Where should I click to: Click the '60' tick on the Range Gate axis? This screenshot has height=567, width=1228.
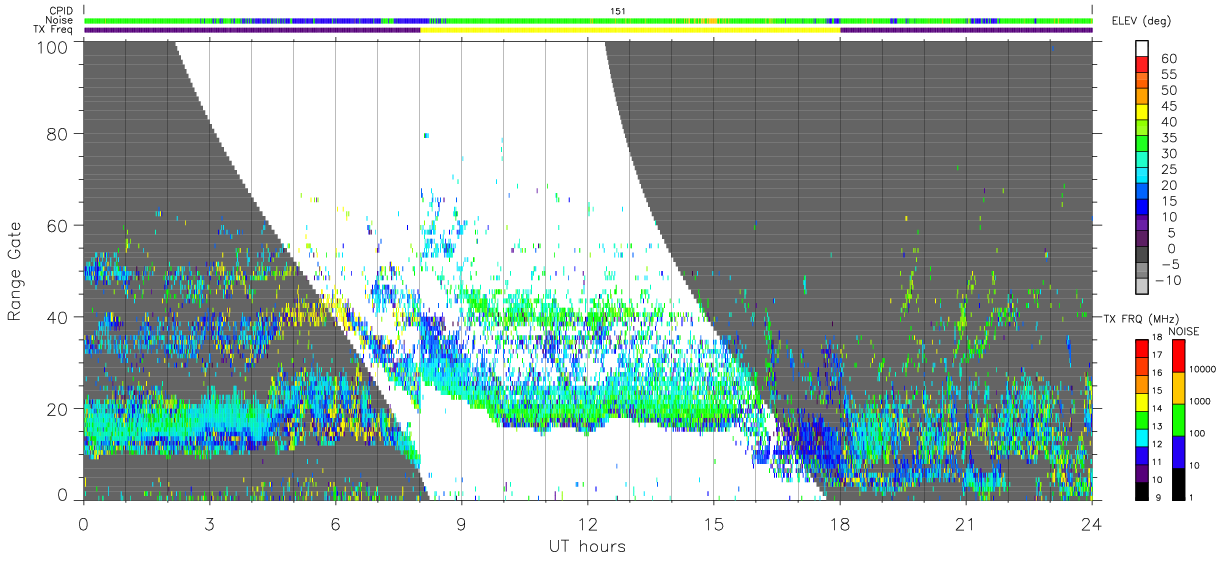tap(56, 225)
